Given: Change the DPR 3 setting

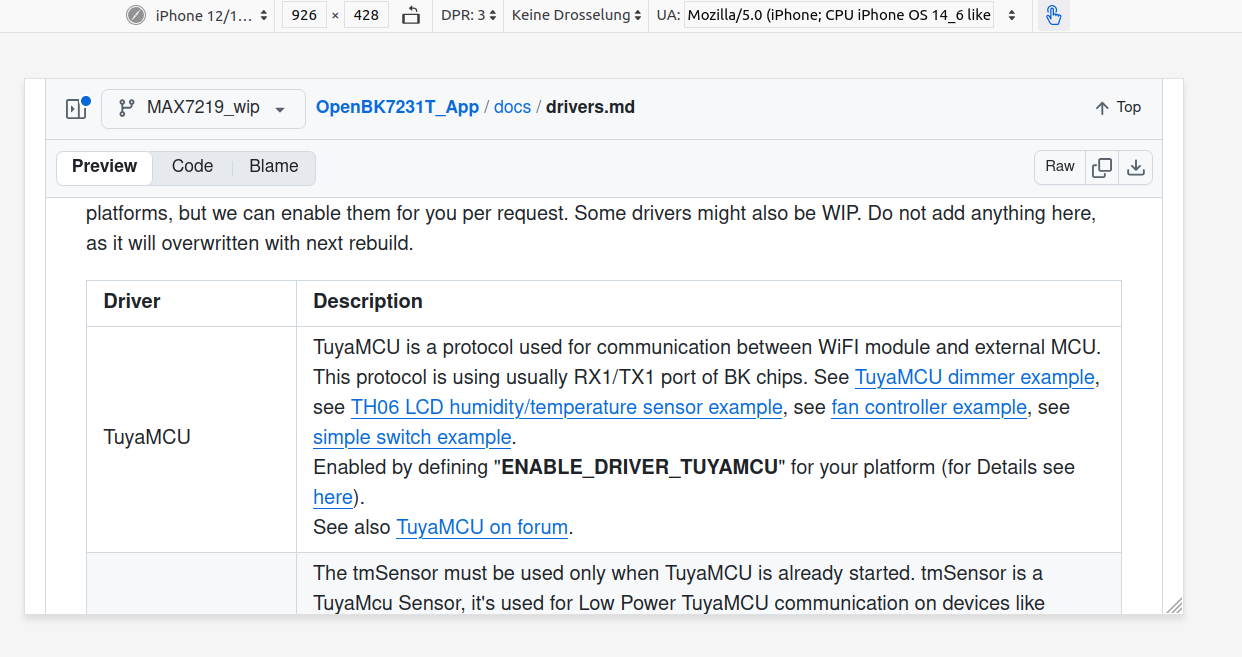Looking at the screenshot, I should (469, 15).
